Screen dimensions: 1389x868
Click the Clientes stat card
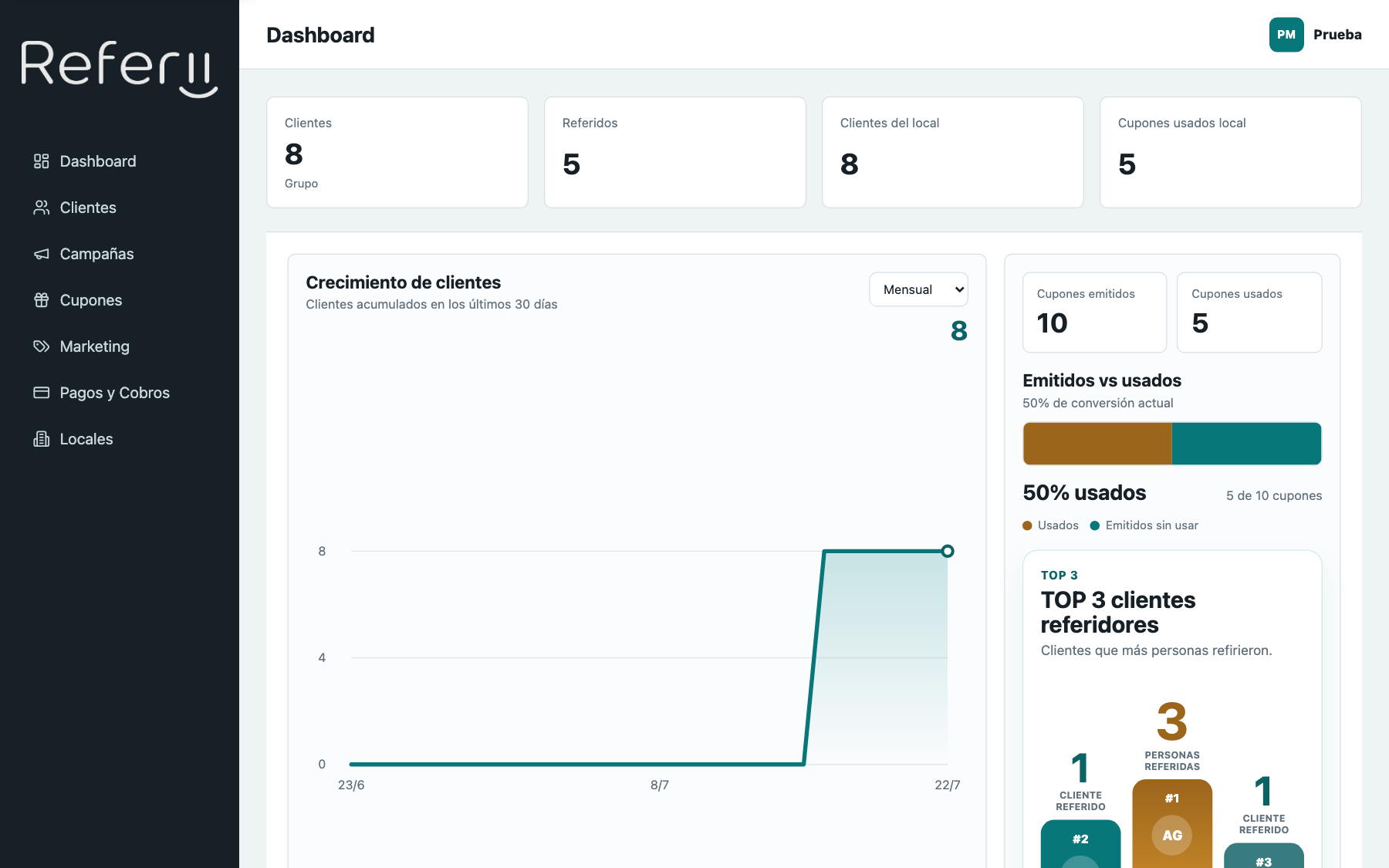(x=397, y=152)
